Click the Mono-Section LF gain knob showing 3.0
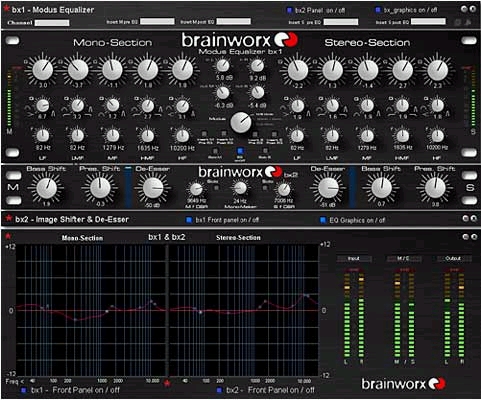Image resolution: width=481 pixels, height=400 pixels. [43, 70]
